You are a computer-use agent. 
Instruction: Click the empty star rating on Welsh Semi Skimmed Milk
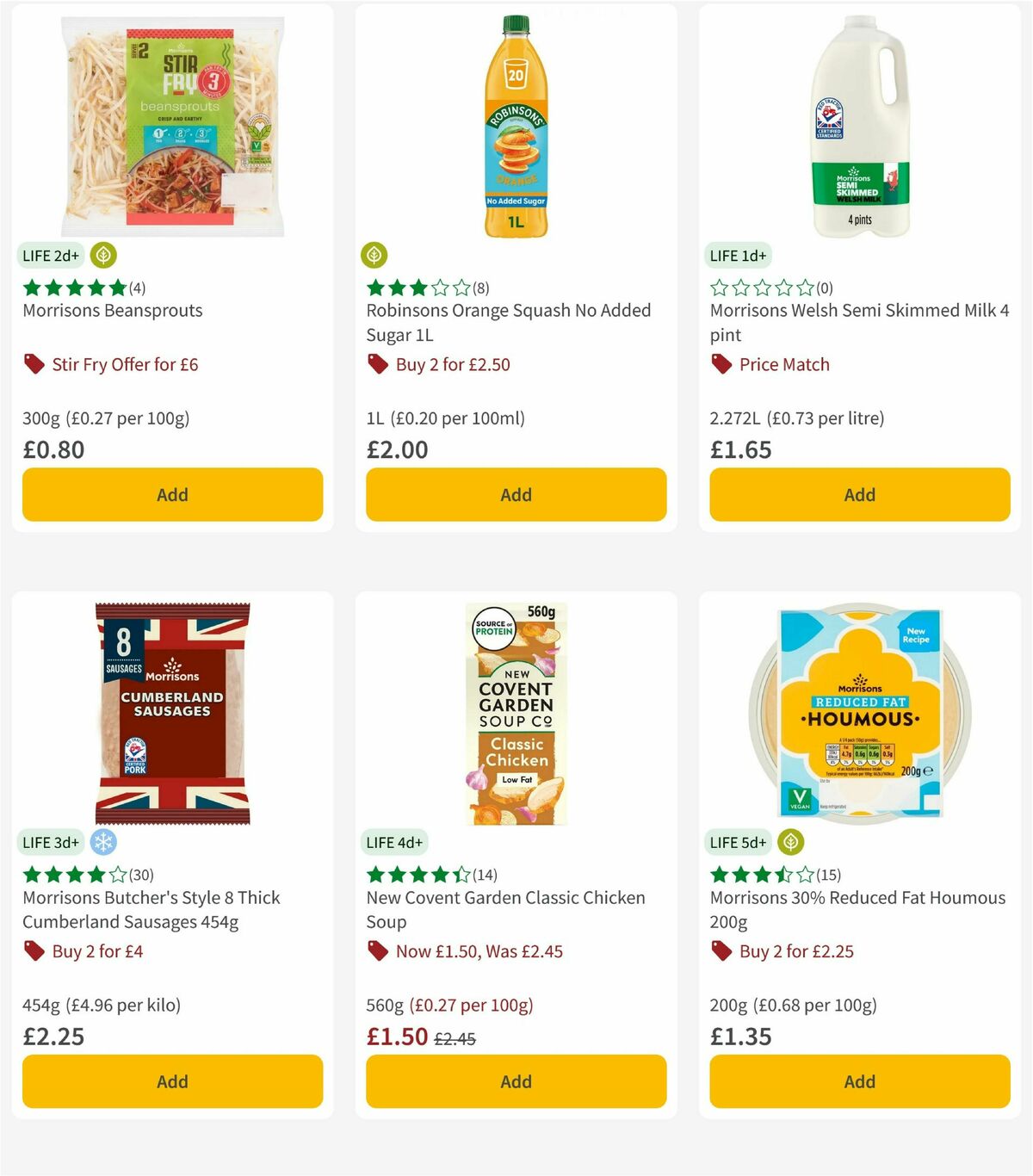761,288
